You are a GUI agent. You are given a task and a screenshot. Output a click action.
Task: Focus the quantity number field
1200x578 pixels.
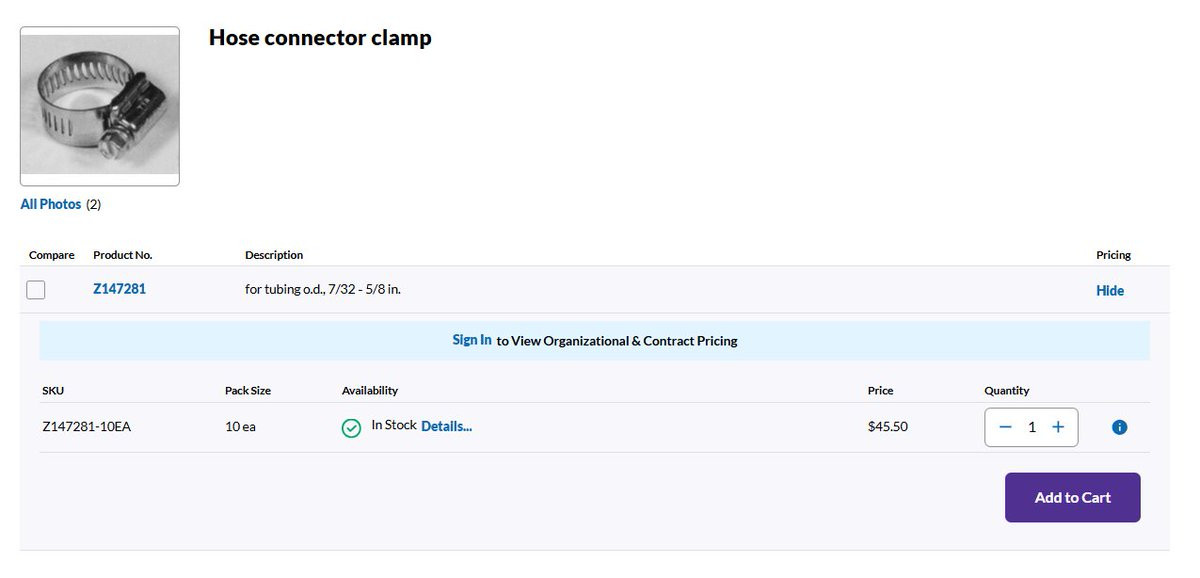(x=1032, y=427)
